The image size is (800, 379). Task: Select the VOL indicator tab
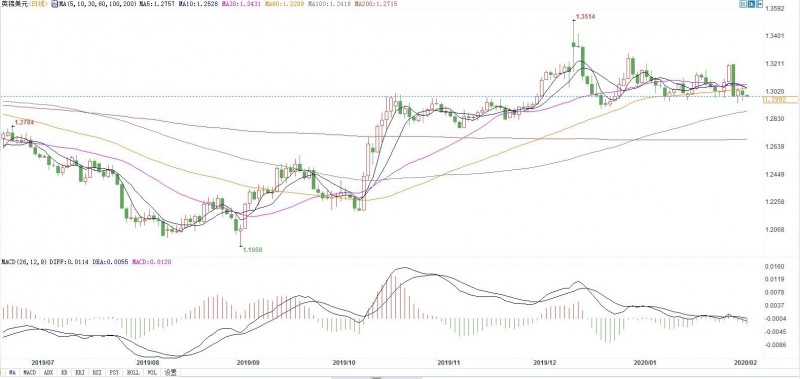click(152, 373)
